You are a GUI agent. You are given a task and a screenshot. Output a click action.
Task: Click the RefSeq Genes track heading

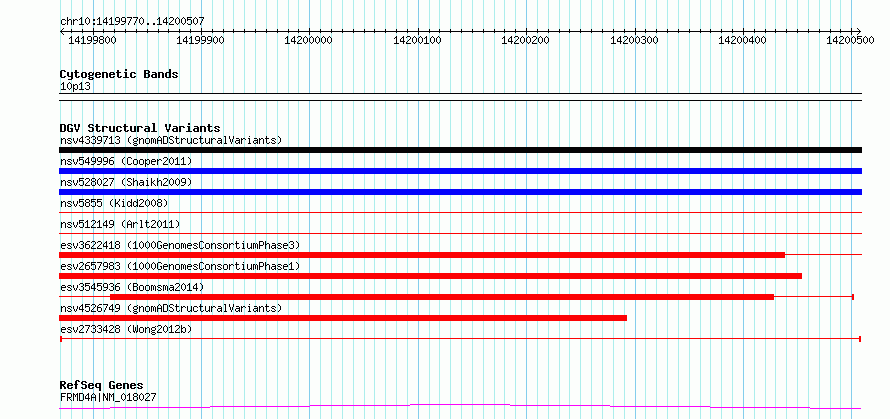[101, 386]
